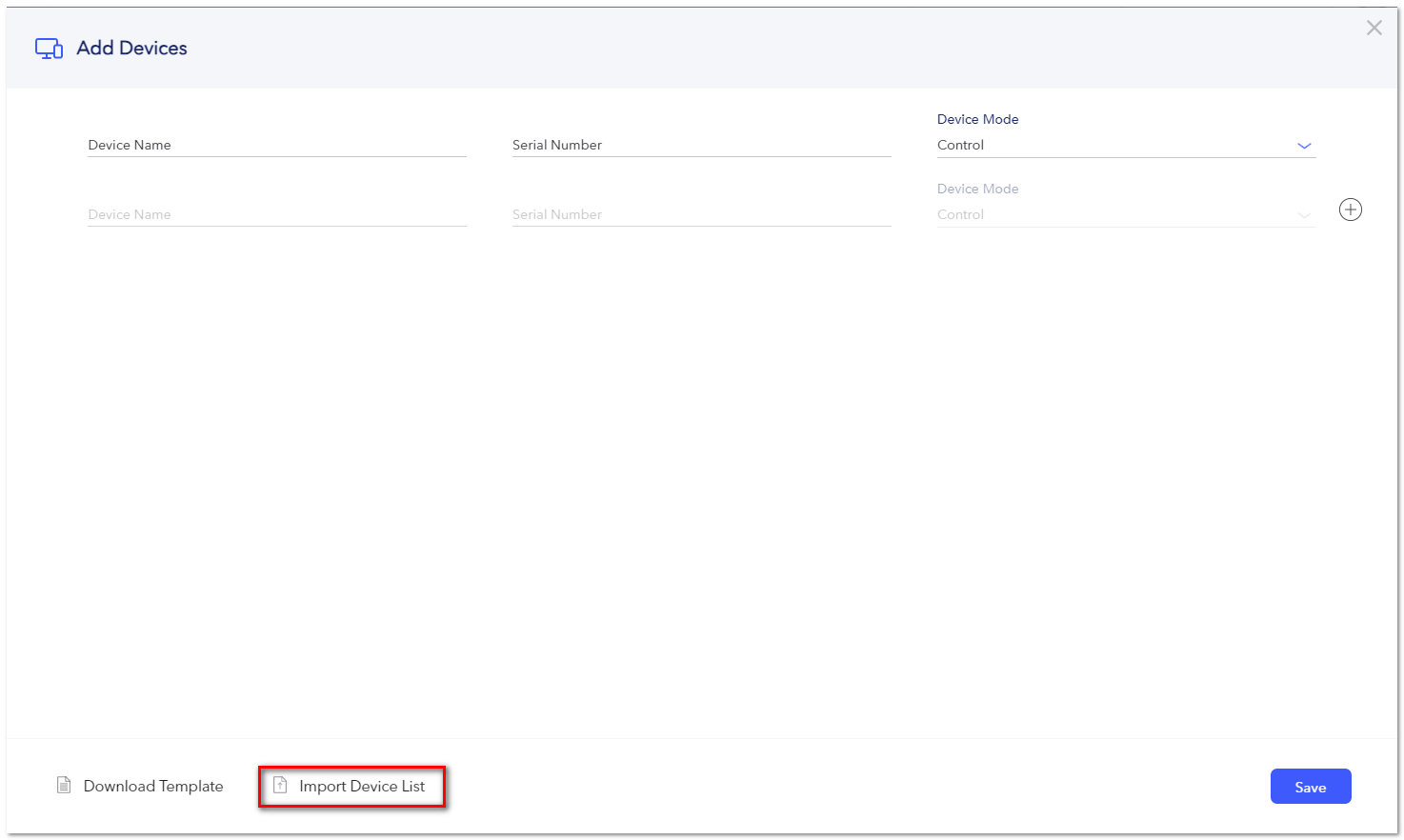1404x840 pixels.
Task: Click the Import Device List upload icon
Action: pyautogui.click(x=280, y=786)
